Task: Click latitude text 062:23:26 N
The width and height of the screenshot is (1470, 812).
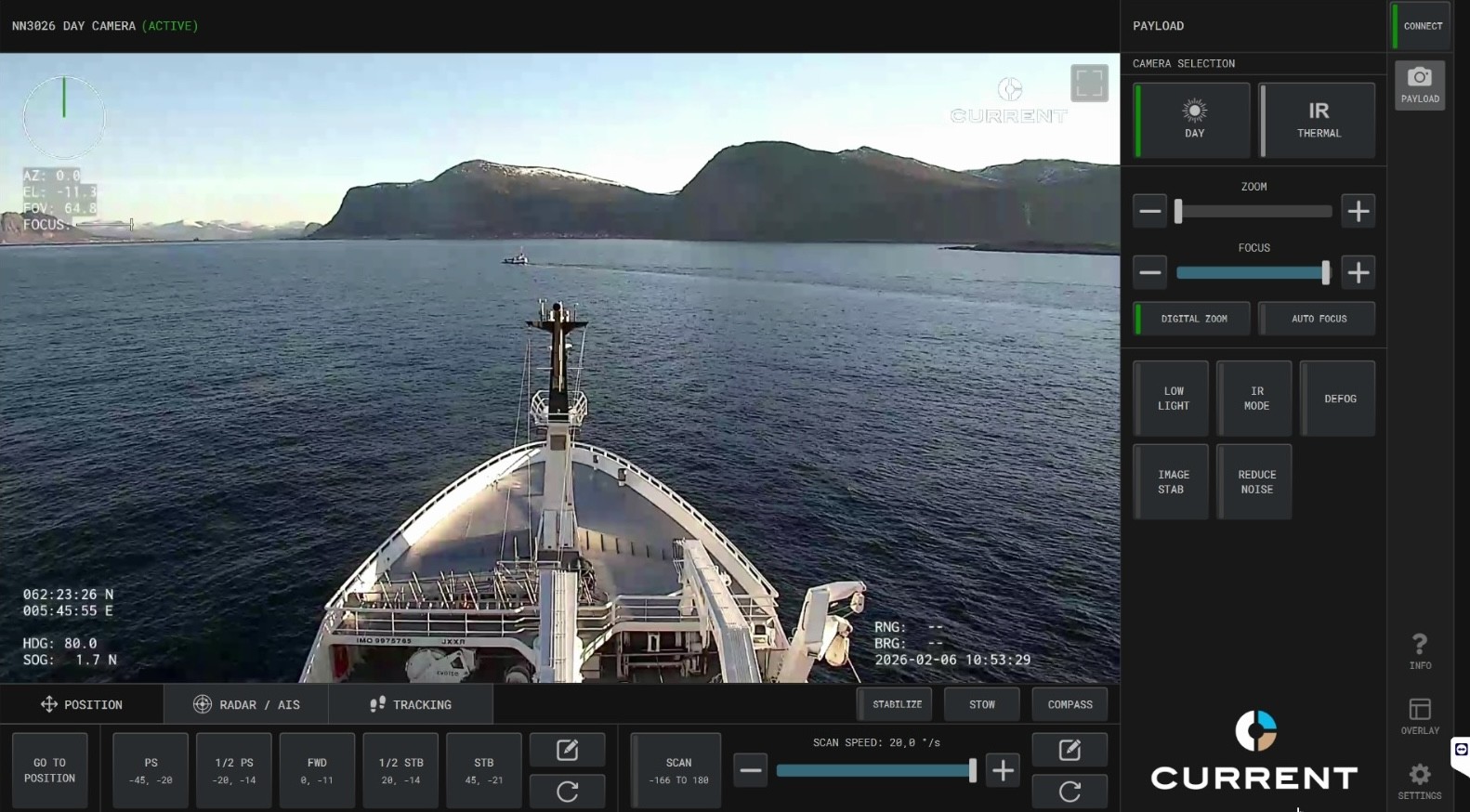Action: [69, 595]
